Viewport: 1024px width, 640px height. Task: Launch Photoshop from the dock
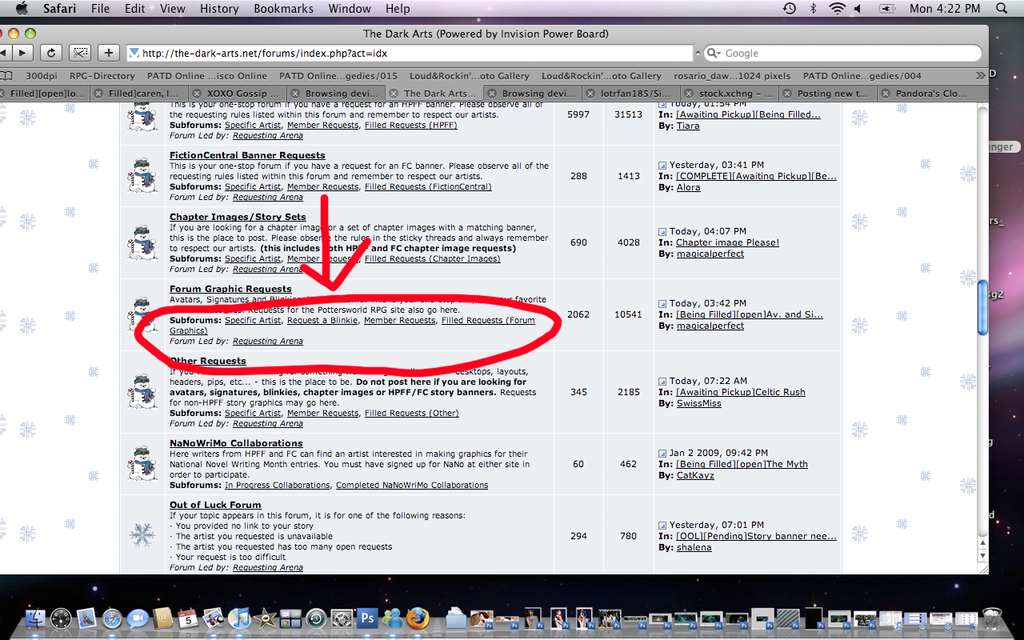click(366, 618)
